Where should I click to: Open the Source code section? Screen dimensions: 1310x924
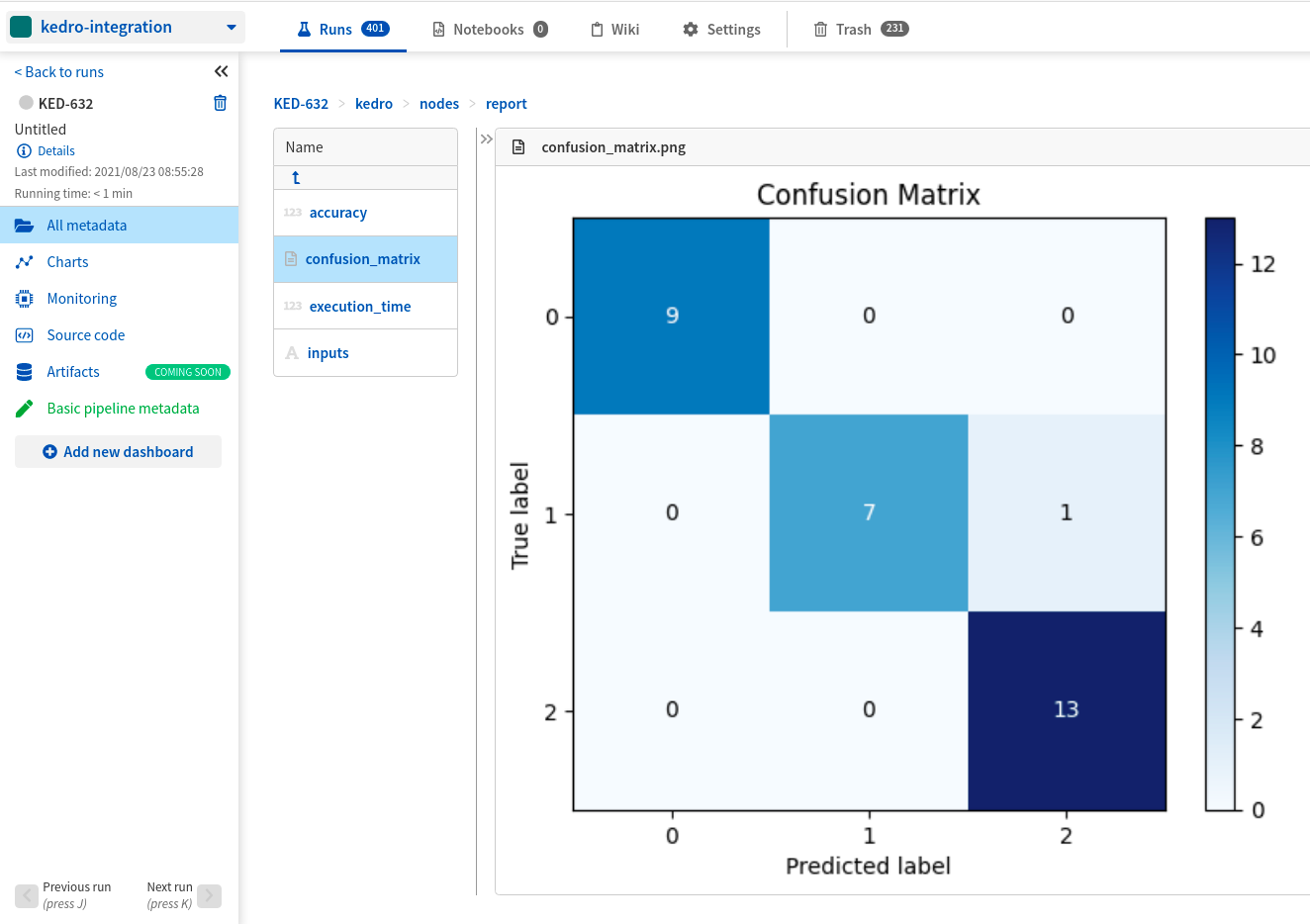25,334
